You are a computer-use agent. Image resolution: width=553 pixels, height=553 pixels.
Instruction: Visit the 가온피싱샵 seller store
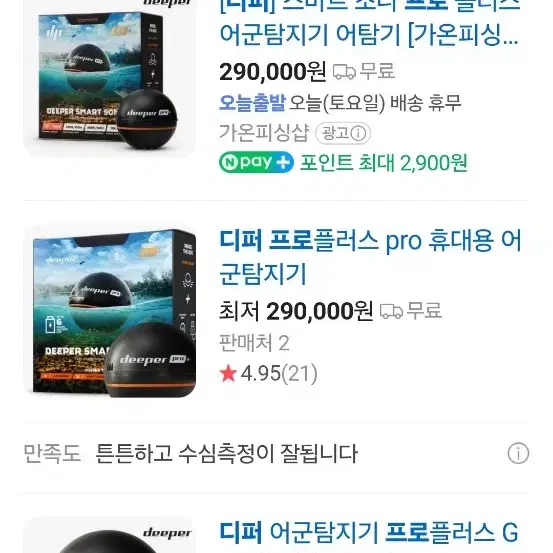[x=265, y=133]
